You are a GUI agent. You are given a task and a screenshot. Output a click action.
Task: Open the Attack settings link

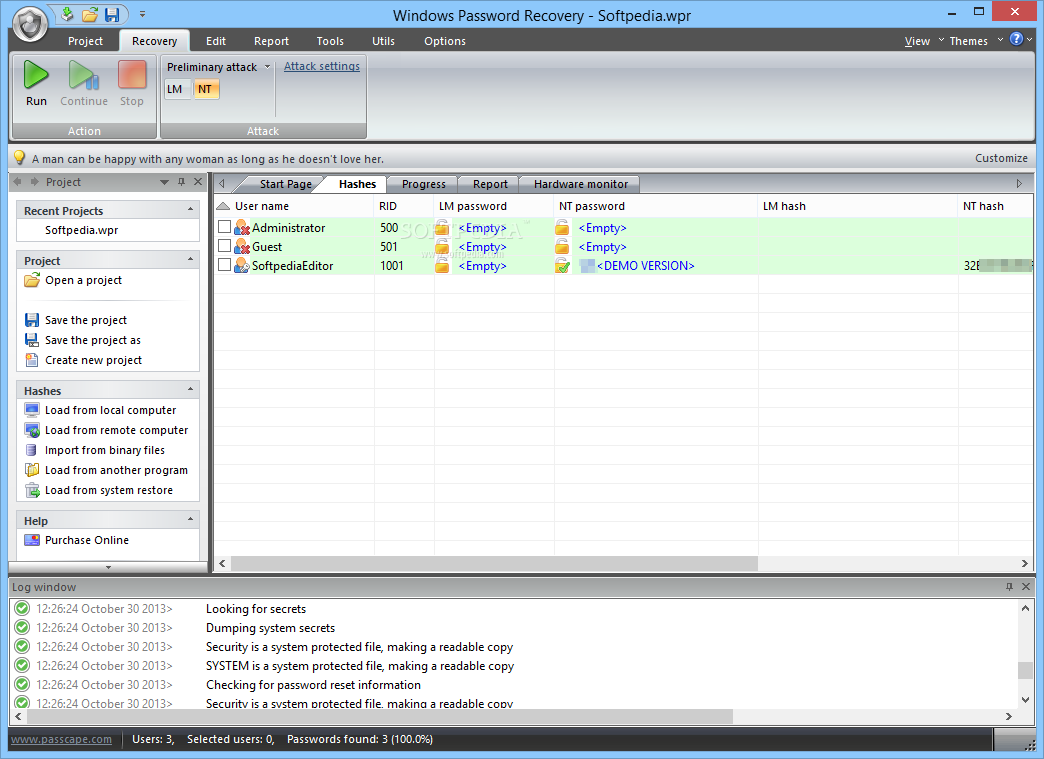322,66
